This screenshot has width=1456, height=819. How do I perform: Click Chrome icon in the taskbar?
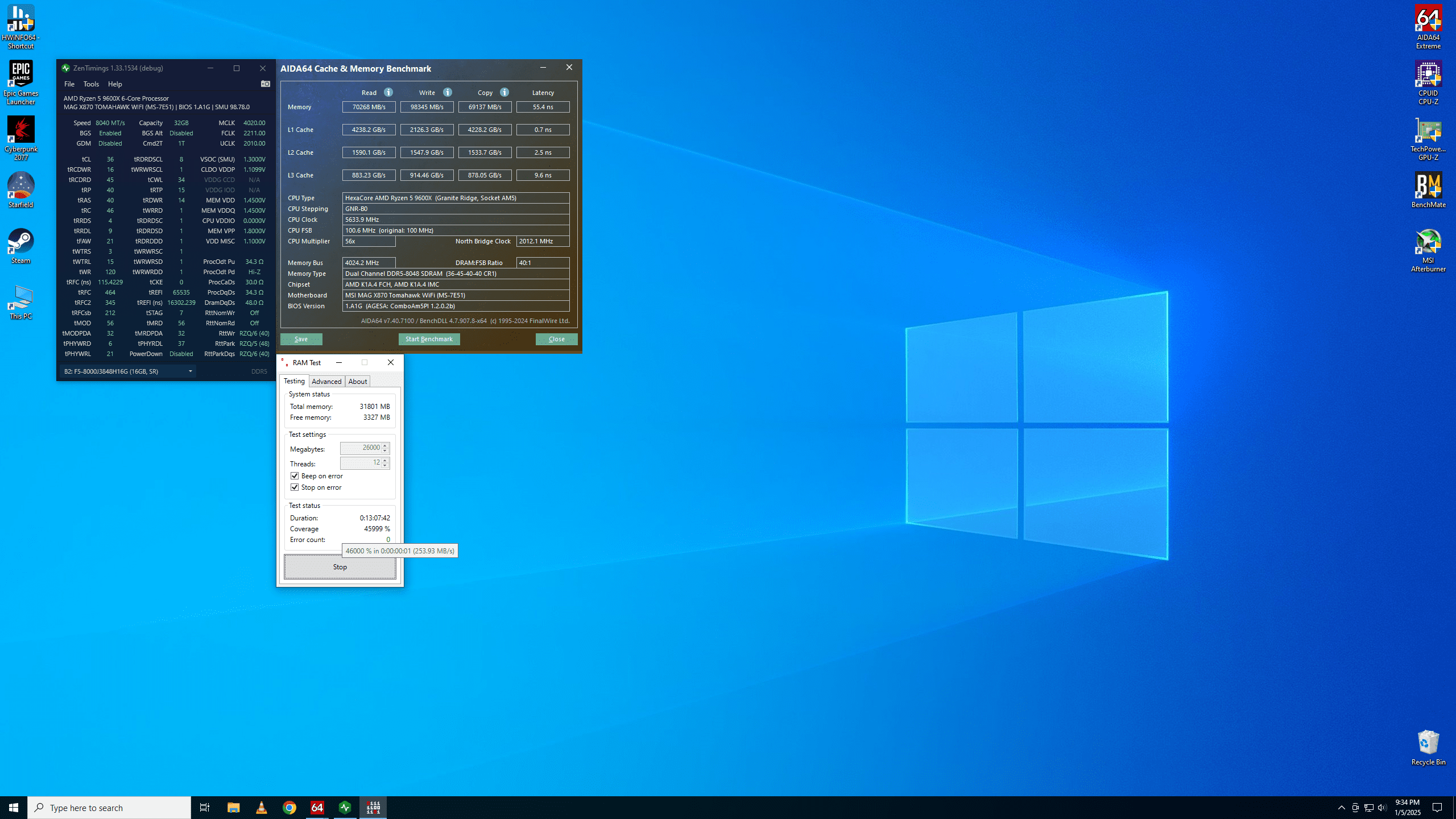(x=289, y=808)
